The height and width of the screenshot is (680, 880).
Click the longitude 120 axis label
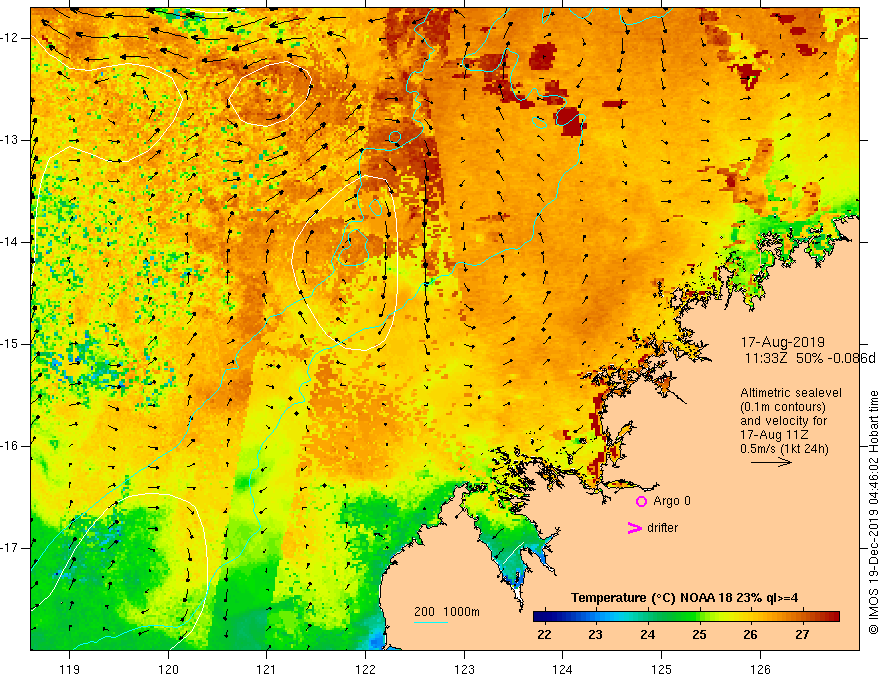pyautogui.click(x=168, y=669)
